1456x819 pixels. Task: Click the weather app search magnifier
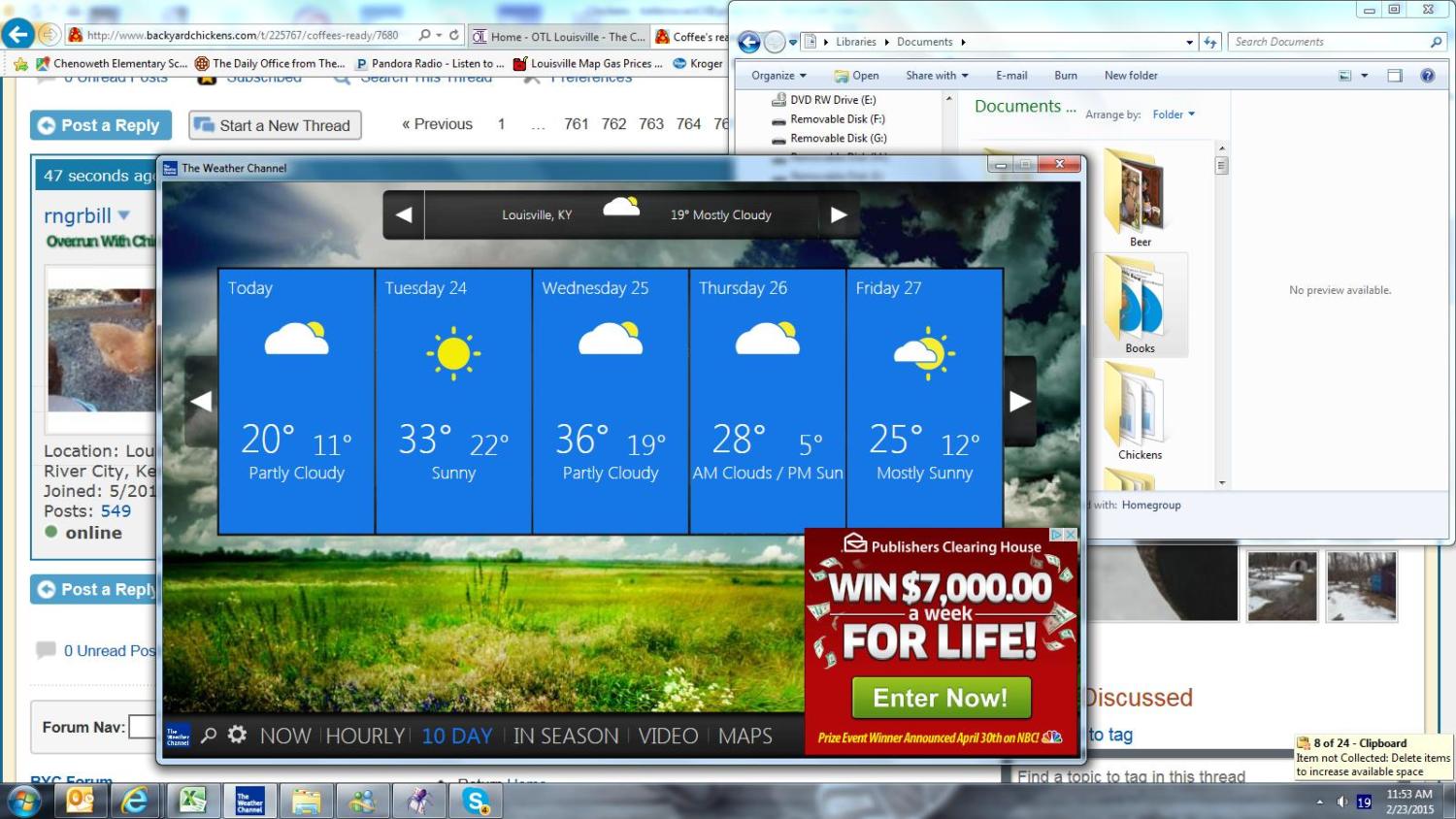pos(209,736)
